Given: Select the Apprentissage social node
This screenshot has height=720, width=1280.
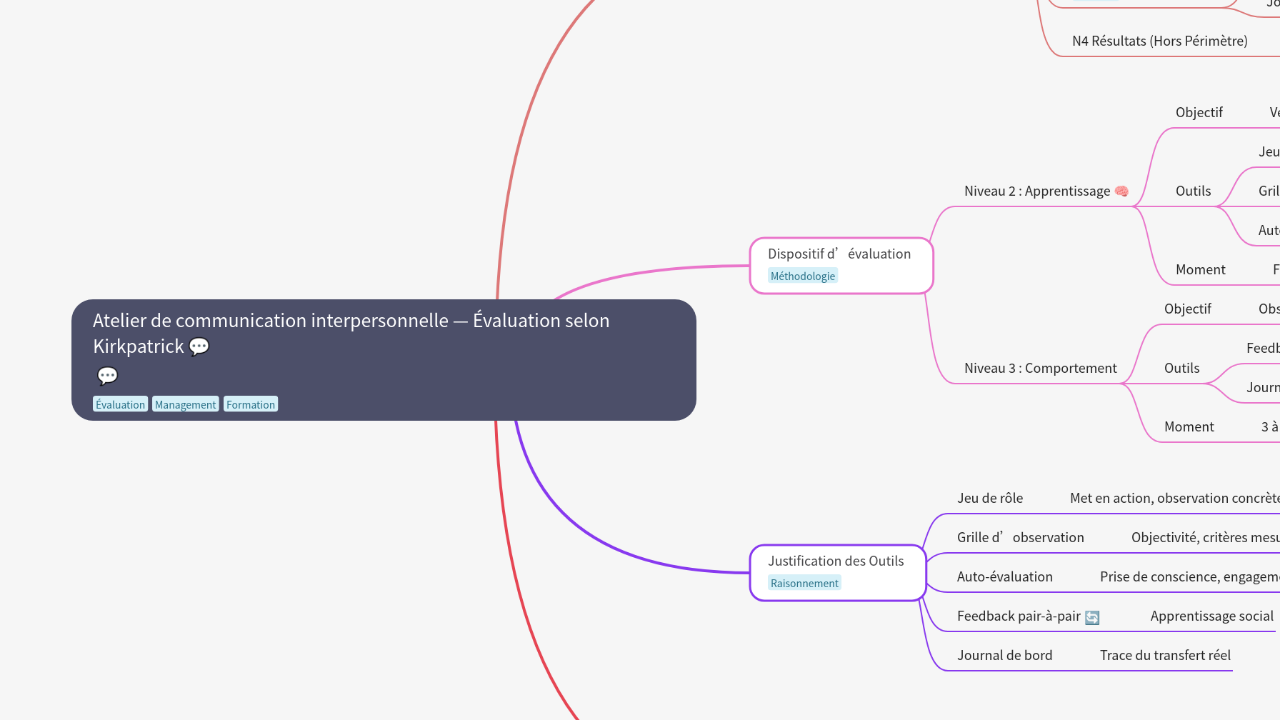Looking at the screenshot, I should 1211,616.
